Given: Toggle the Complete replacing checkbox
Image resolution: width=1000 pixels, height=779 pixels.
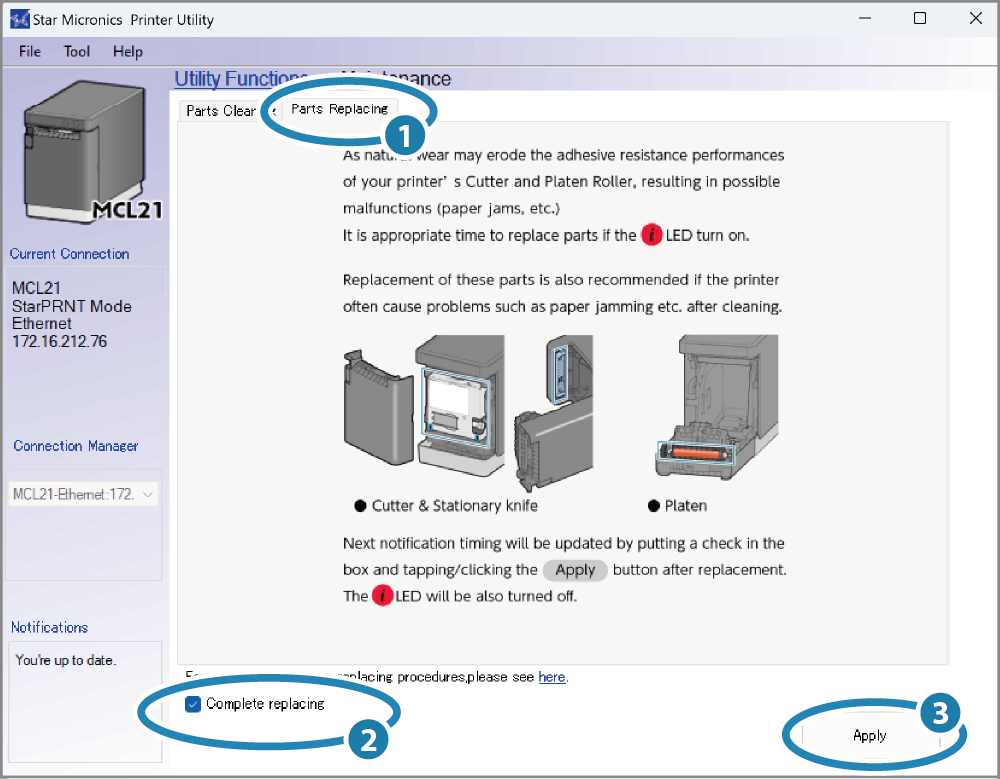Looking at the screenshot, I should point(193,704).
